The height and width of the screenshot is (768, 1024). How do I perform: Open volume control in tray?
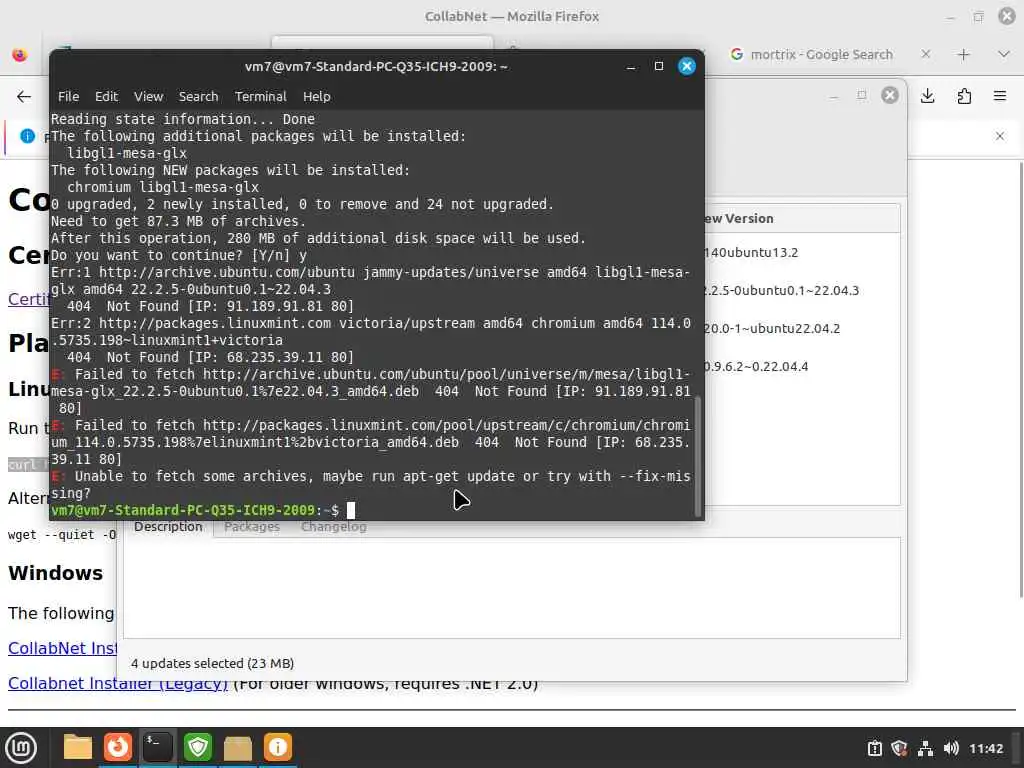[x=951, y=748]
